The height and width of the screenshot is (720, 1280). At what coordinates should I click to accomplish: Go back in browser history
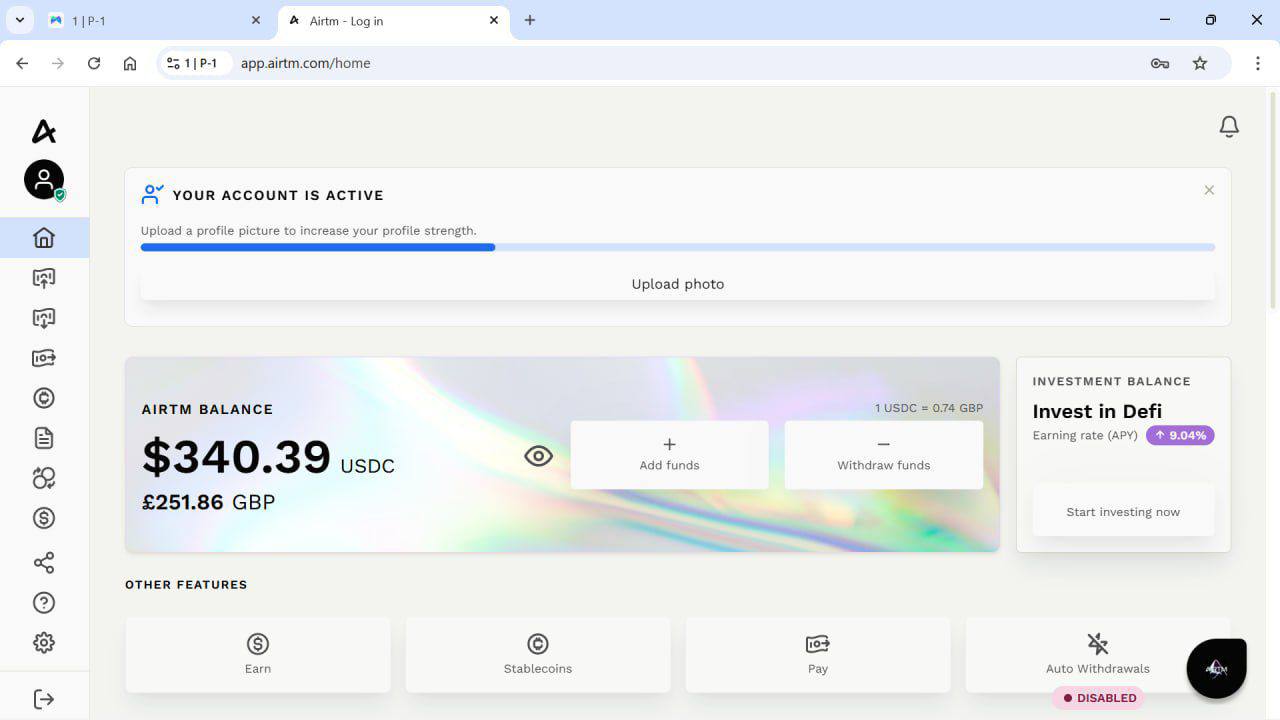22,63
